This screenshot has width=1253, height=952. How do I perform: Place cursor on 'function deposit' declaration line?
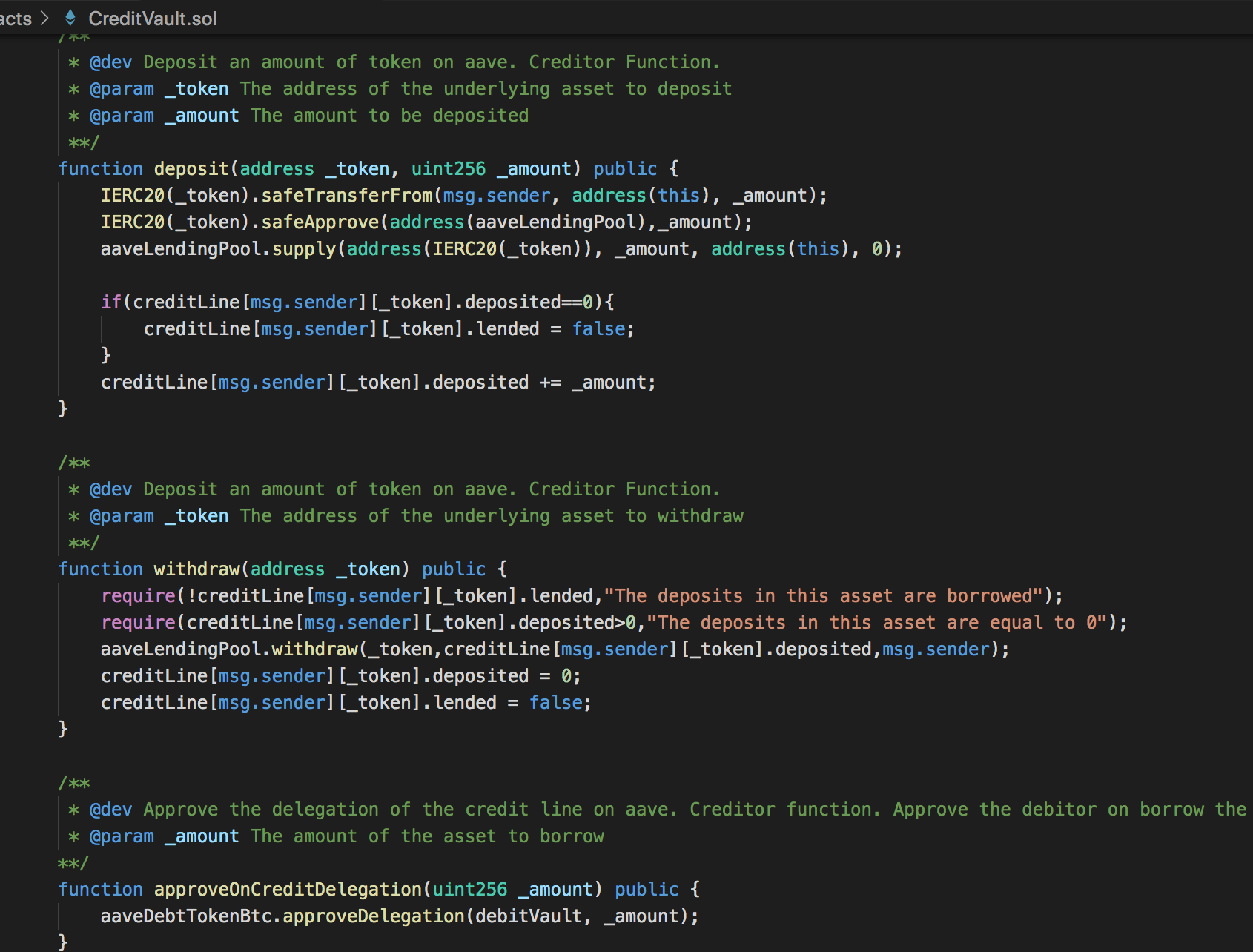click(x=368, y=169)
